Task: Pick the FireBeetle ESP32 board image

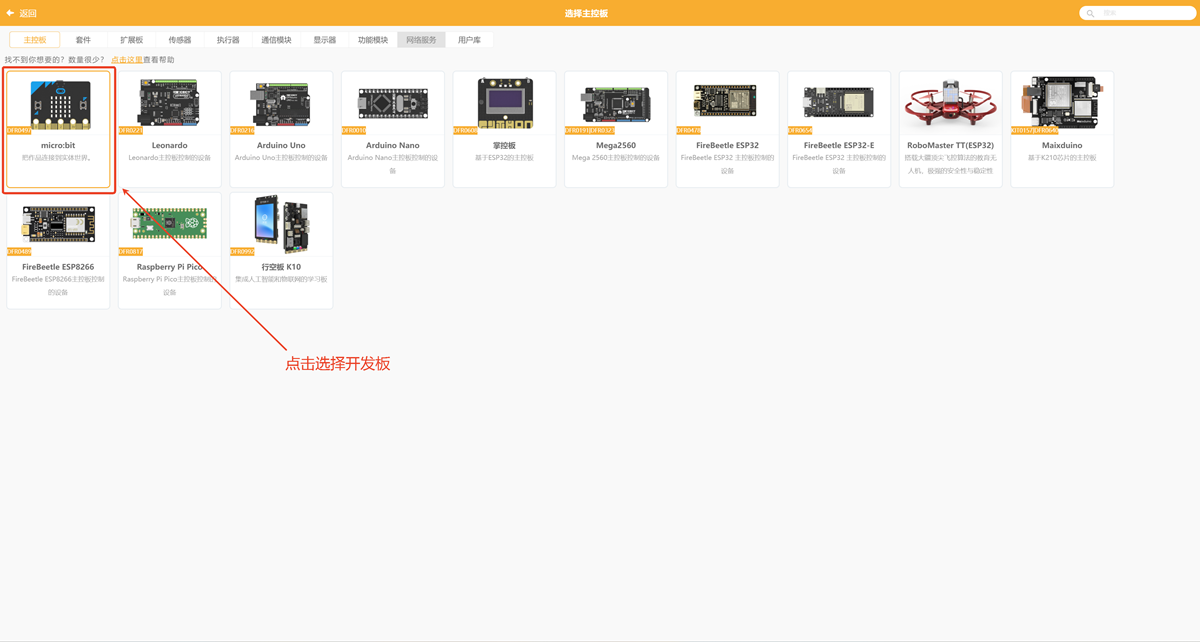Action: click(727, 101)
